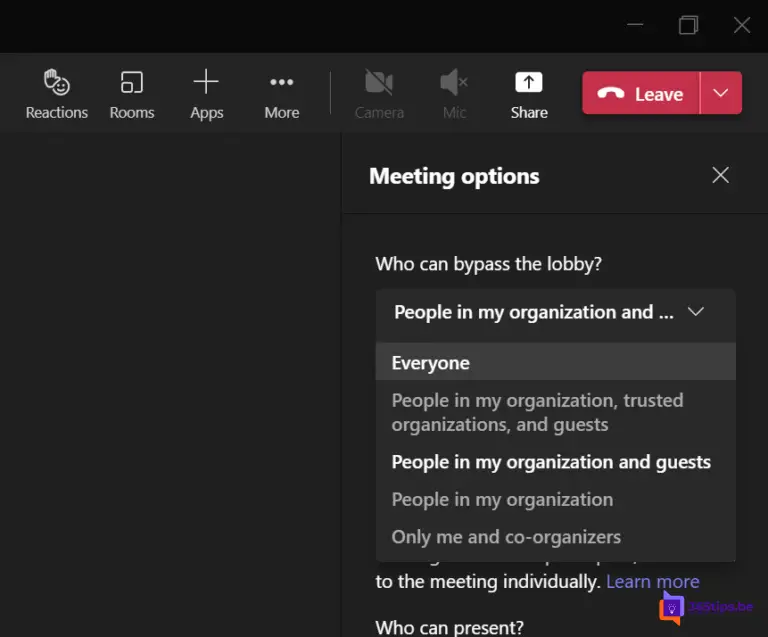Open the More actions menu
Screen dimensions: 768x637
point(282,94)
